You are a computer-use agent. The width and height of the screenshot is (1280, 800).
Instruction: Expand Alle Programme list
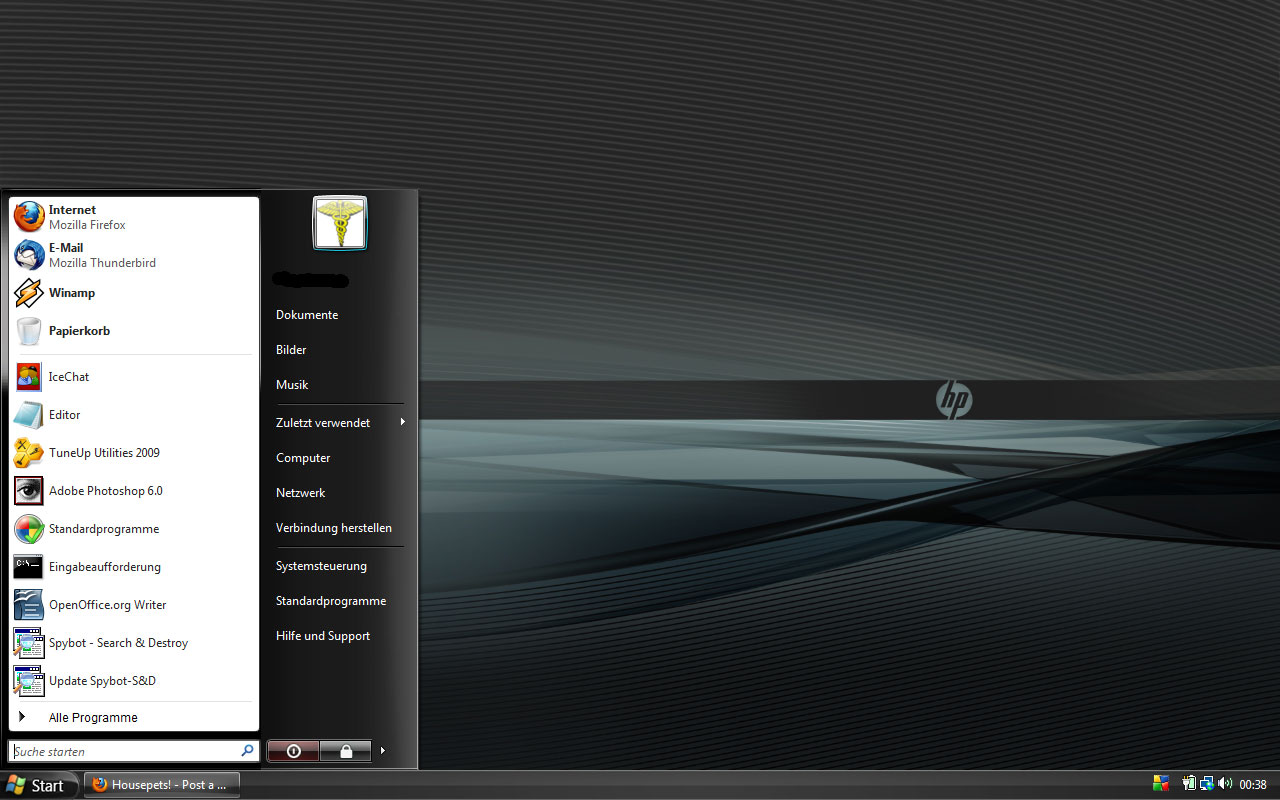(x=134, y=717)
